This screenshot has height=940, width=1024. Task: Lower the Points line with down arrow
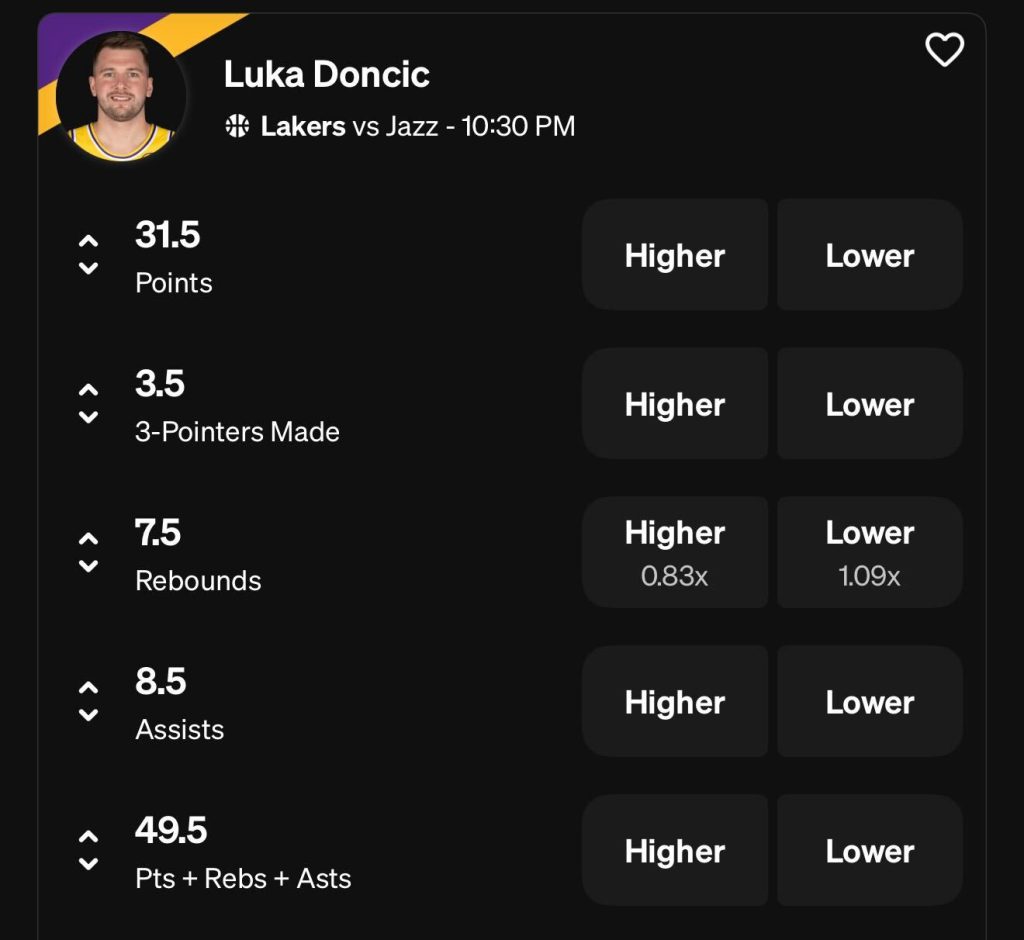(89, 268)
